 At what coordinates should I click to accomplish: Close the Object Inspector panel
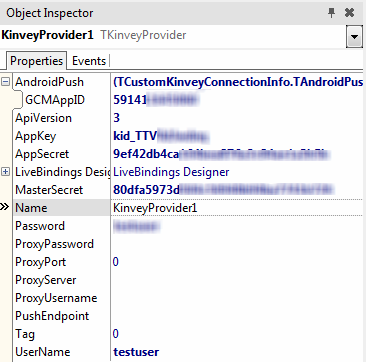(349, 13)
